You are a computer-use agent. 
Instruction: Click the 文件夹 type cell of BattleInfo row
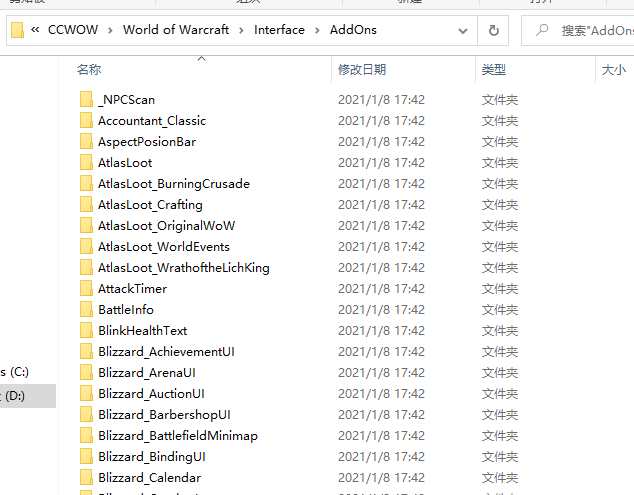click(x=500, y=310)
